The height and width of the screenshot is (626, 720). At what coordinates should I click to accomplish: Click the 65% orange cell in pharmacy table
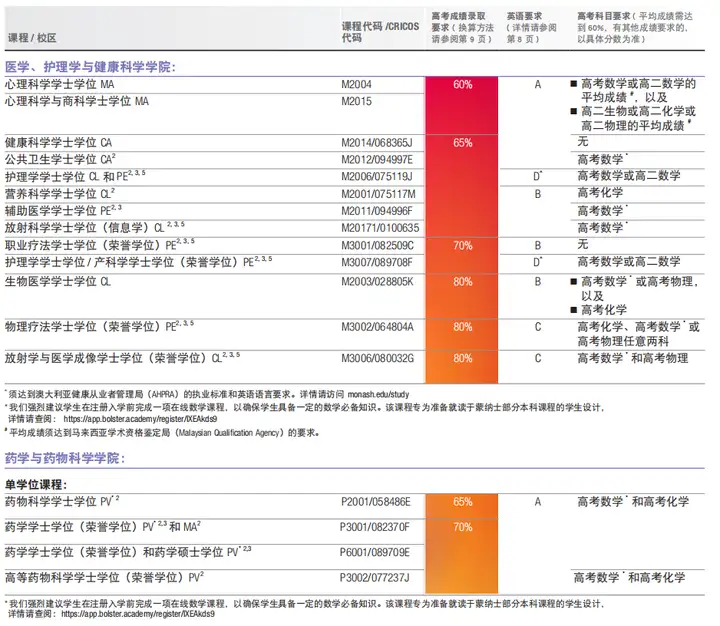tap(462, 502)
